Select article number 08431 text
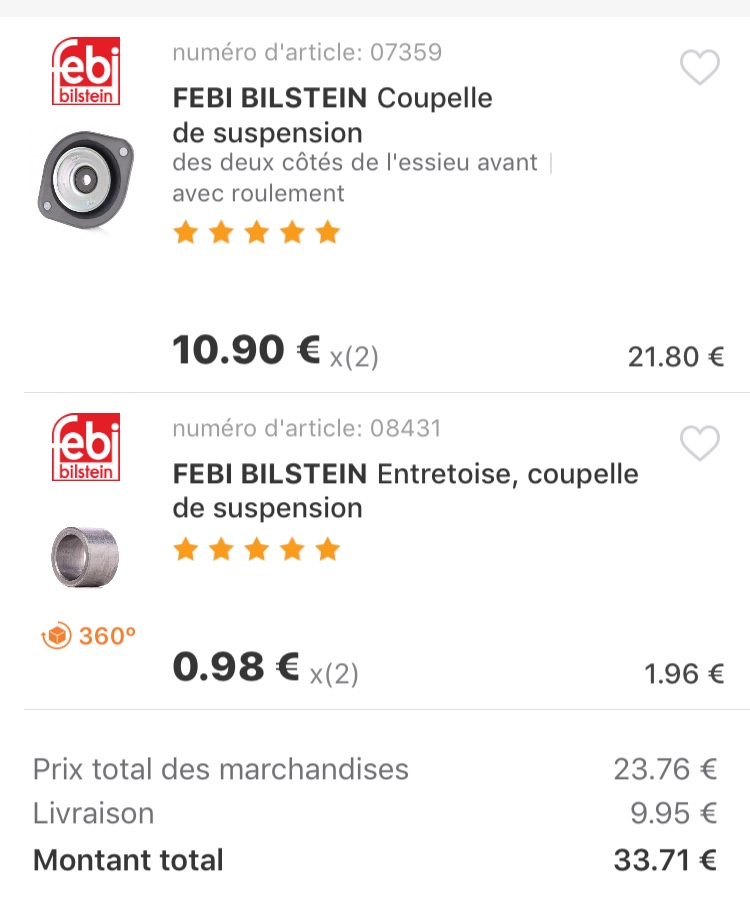The height and width of the screenshot is (911, 750). (307, 428)
